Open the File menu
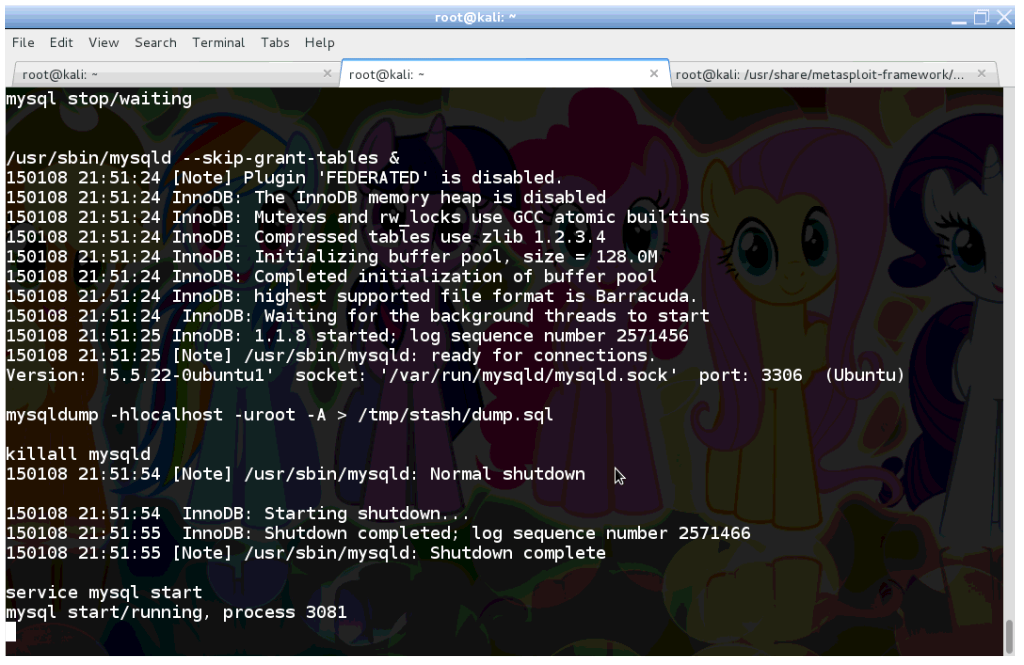 click(x=23, y=42)
